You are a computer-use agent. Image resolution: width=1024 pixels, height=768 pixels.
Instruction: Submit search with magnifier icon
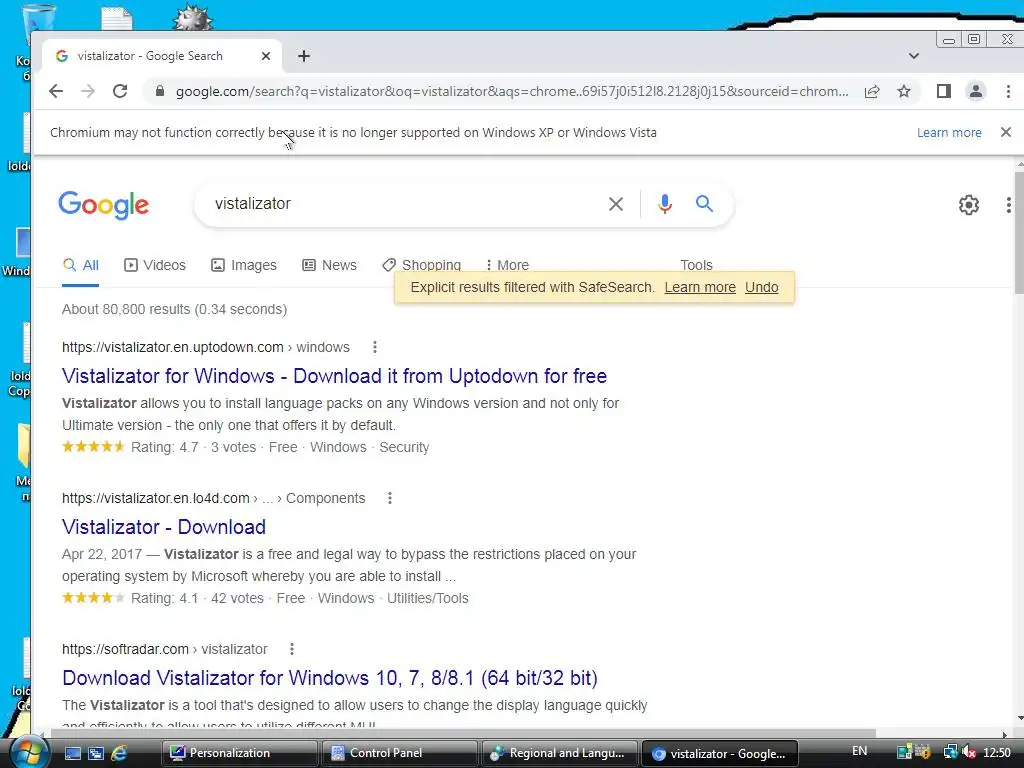pyautogui.click(x=704, y=204)
